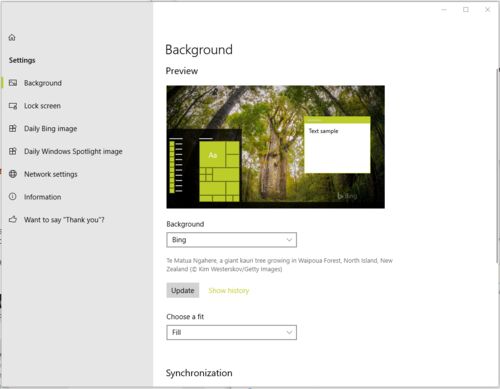Click the desktop preview image
This screenshot has height=389, width=500.
click(x=275, y=147)
